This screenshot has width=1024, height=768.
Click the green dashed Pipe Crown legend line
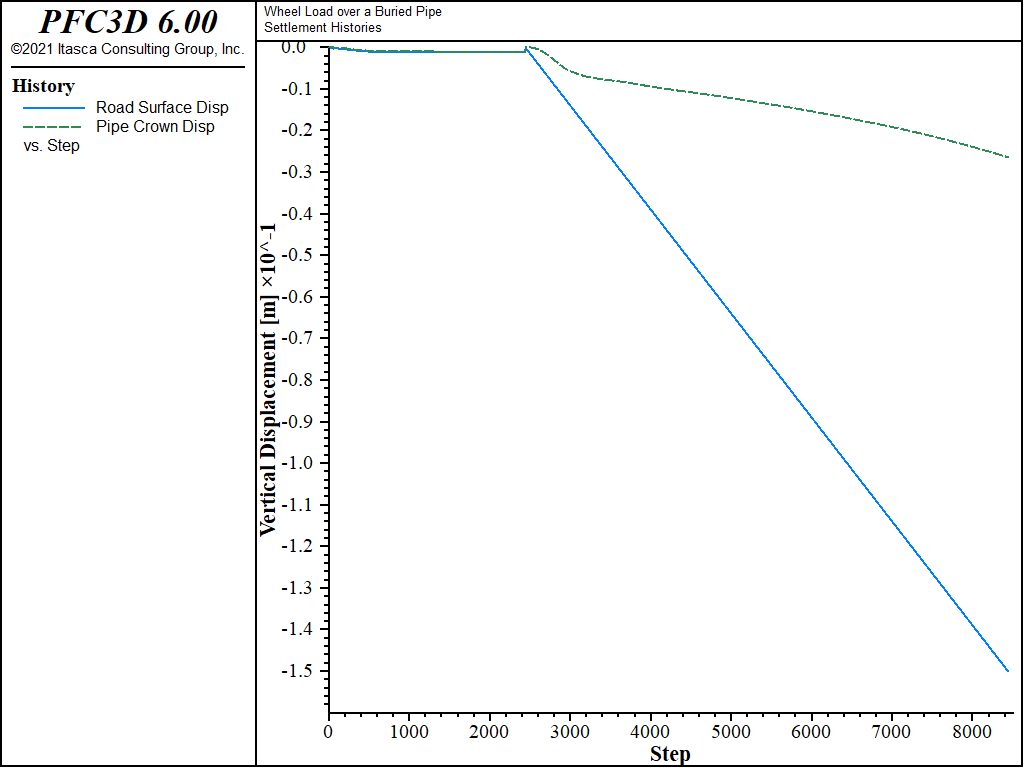click(54, 127)
